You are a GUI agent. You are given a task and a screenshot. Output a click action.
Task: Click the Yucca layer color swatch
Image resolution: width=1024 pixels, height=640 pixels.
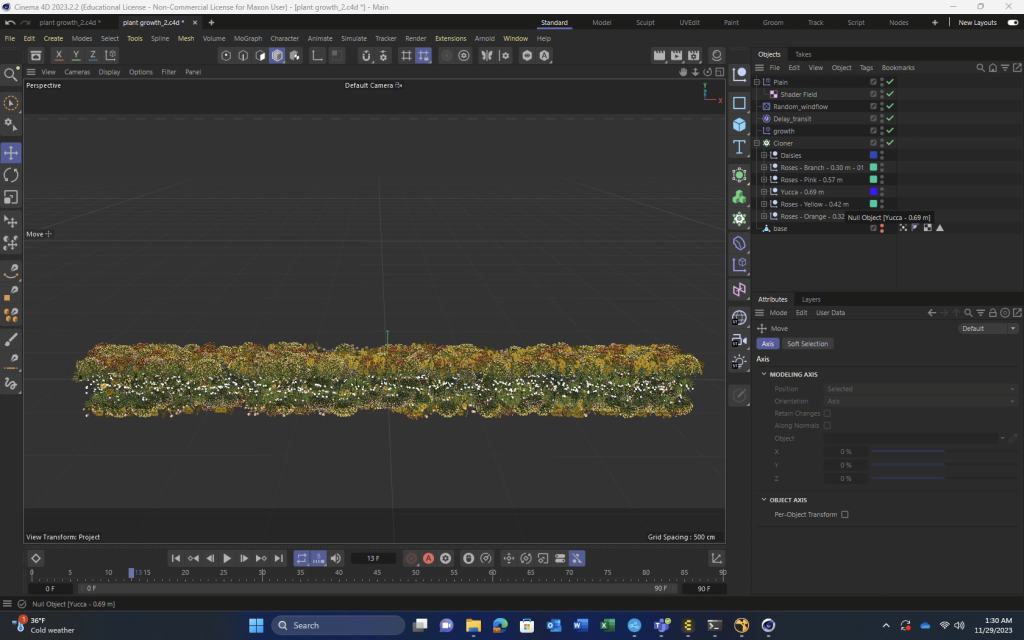coord(873,192)
